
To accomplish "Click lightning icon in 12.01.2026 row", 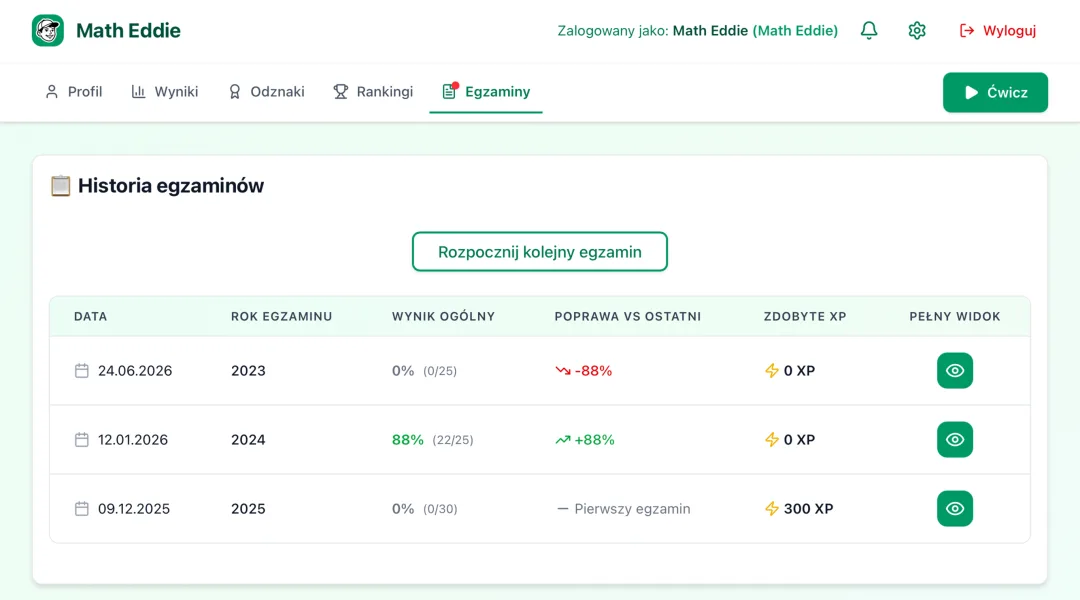I will [x=771, y=439].
